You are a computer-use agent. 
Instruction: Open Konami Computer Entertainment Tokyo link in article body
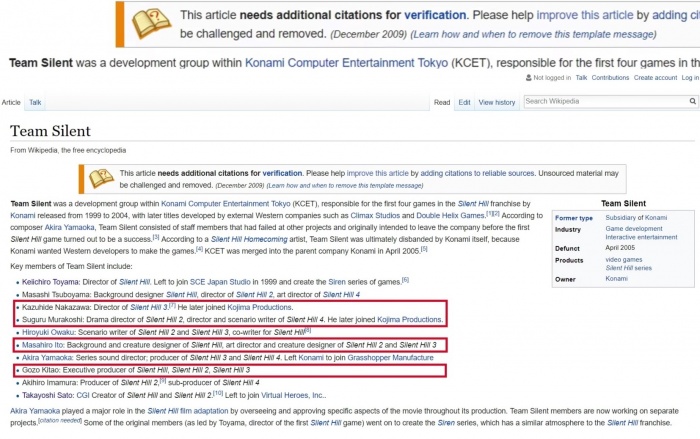226,204
